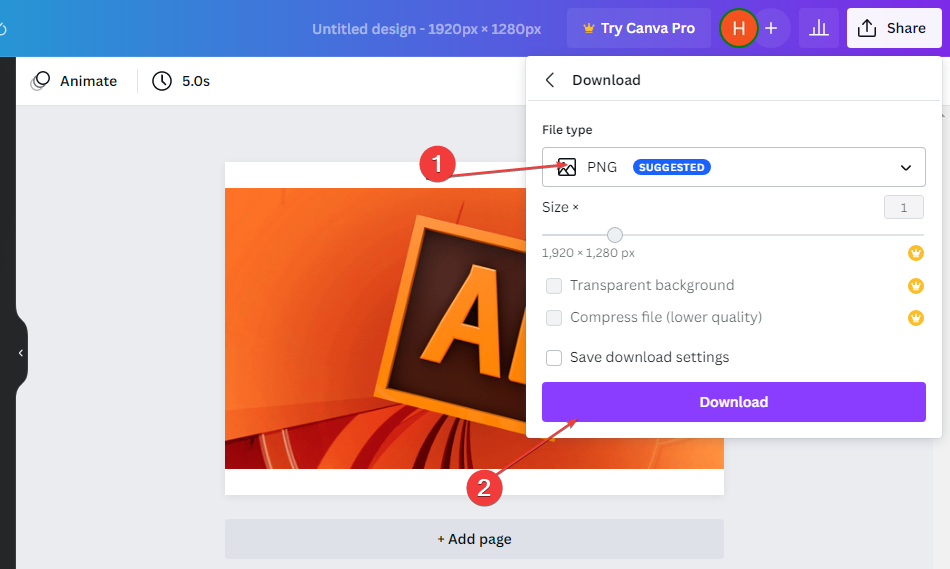Click the Size slider handle
This screenshot has width=950, height=569.
coord(615,235)
